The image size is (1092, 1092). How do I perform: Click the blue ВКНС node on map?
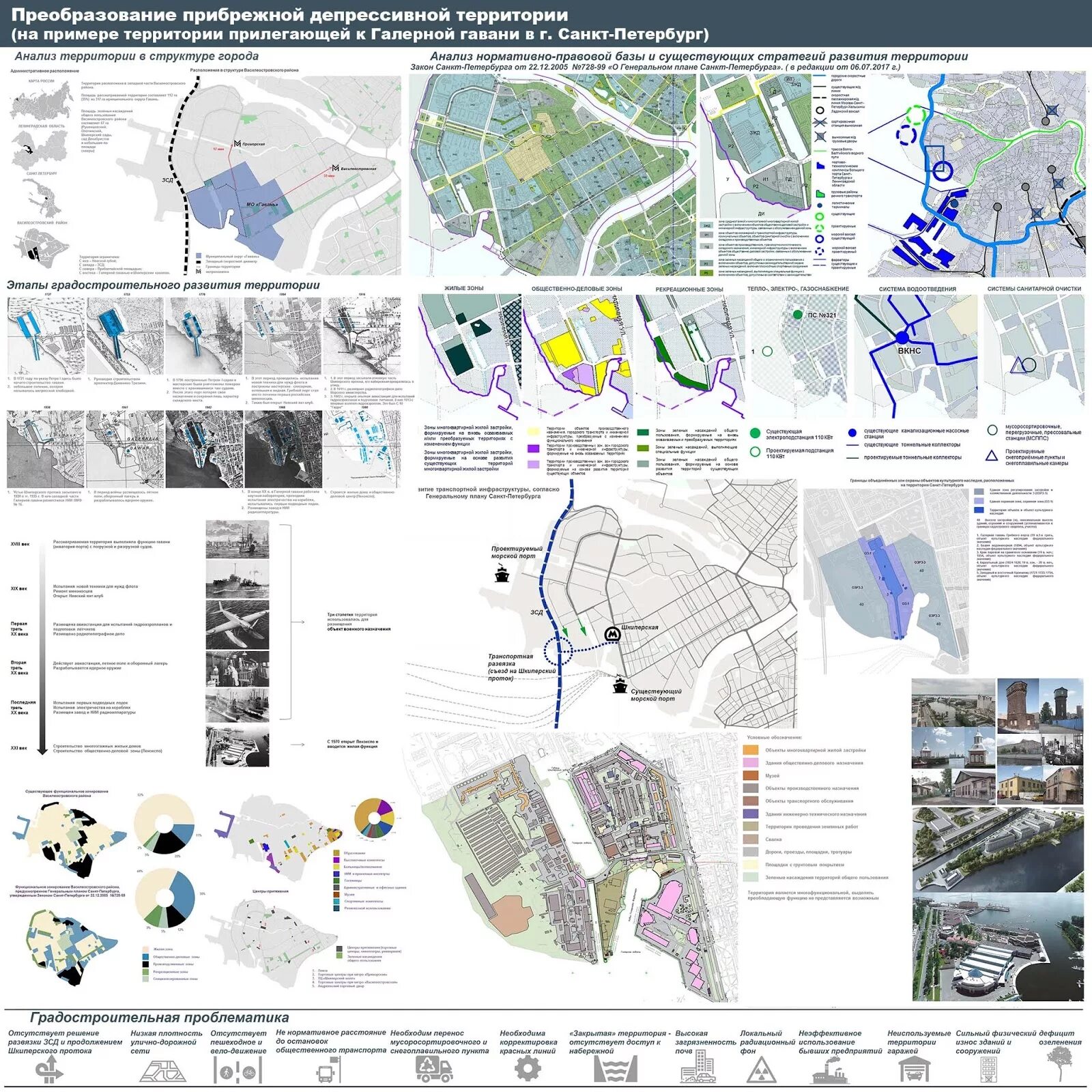[x=902, y=337]
